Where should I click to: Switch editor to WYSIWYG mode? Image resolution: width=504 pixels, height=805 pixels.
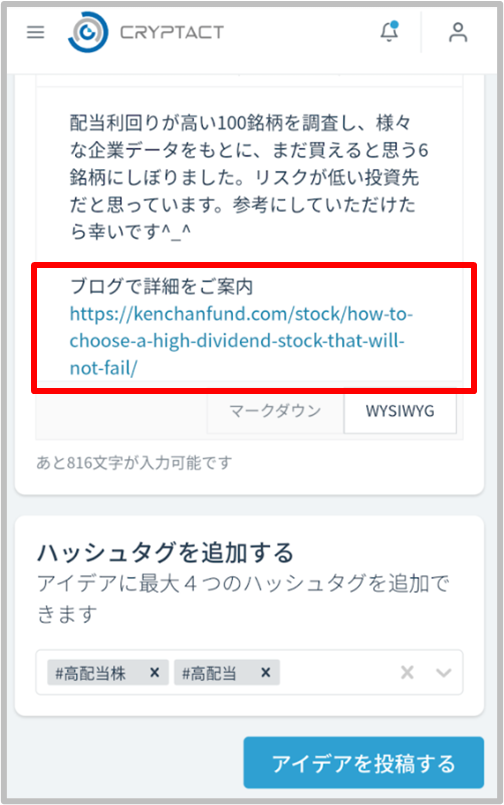pos(400,411)
